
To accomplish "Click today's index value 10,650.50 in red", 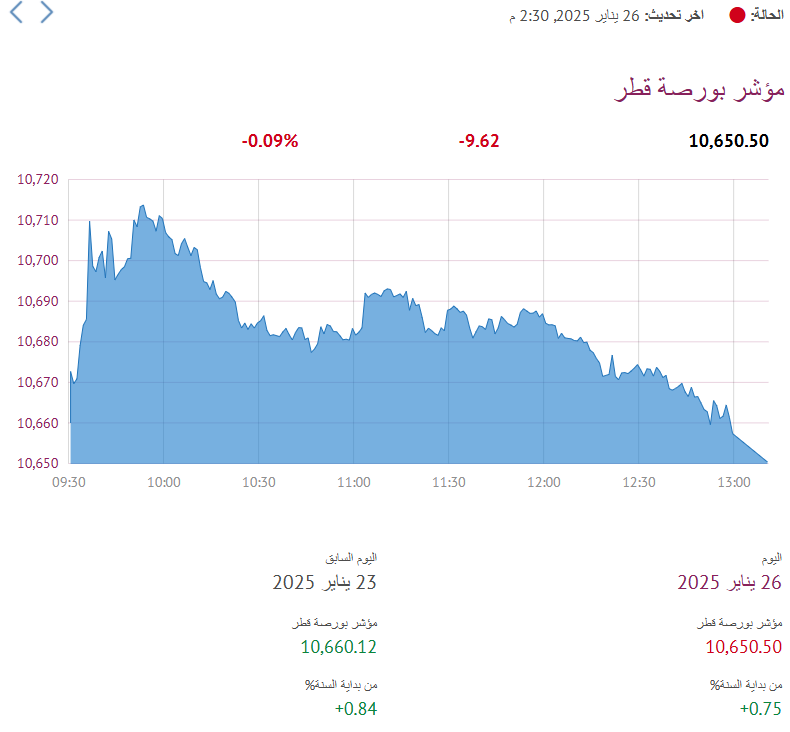I will [x=744, y=647].
